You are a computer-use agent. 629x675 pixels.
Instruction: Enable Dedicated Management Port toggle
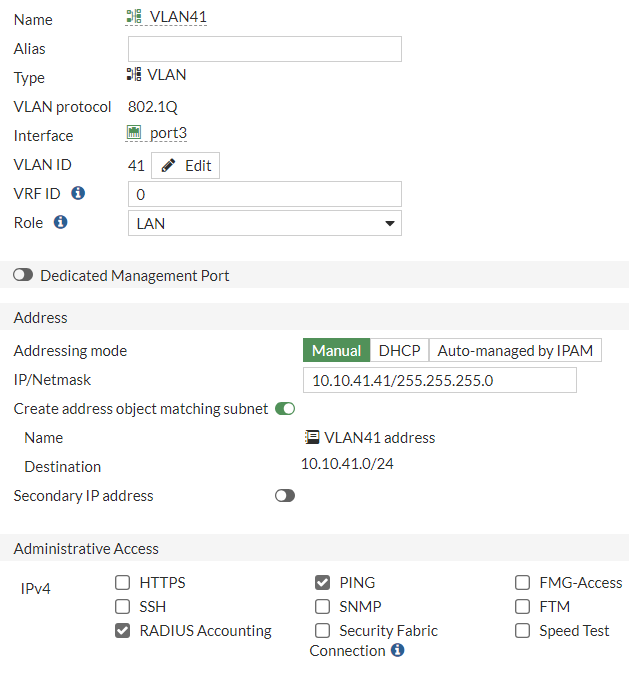click(23, 275)
